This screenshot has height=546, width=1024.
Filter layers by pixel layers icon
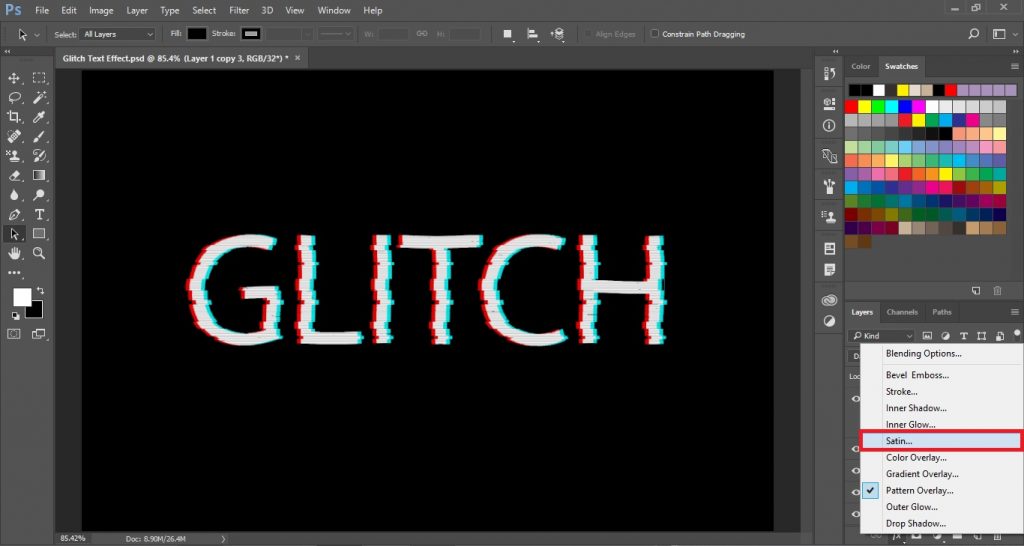point(927,336)
